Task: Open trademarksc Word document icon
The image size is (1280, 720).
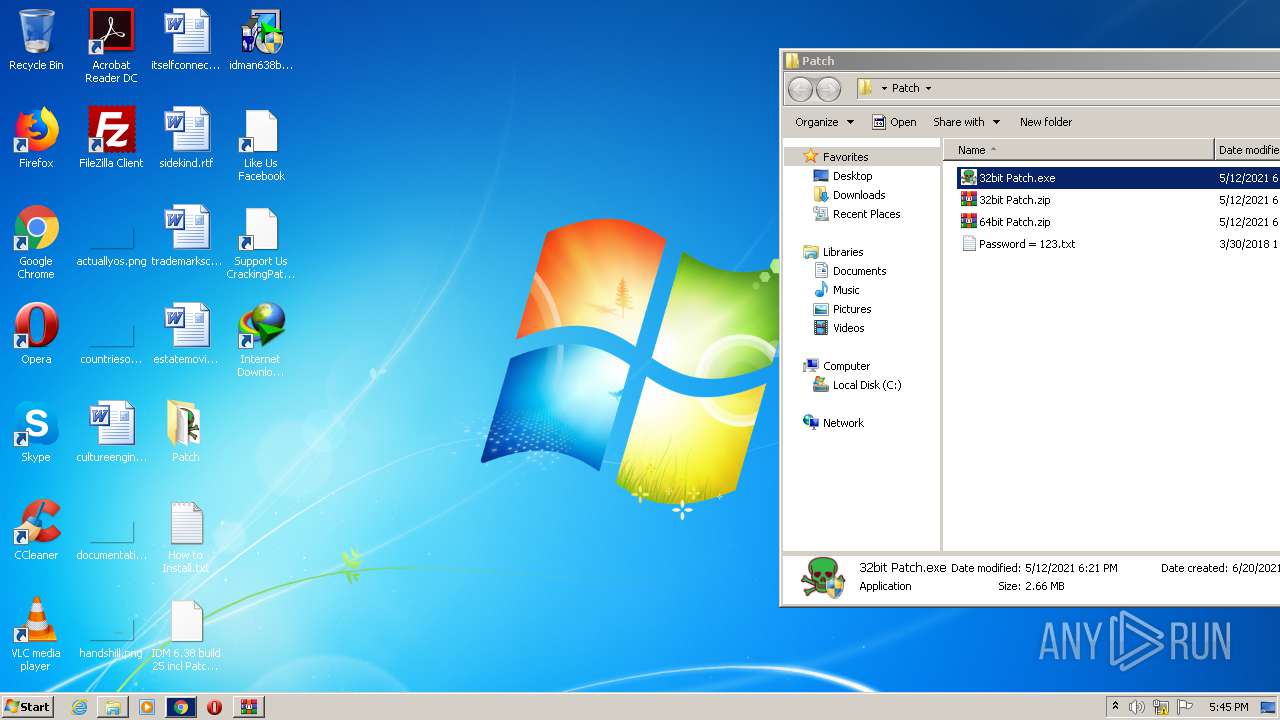Action: [x=186, y=236]
